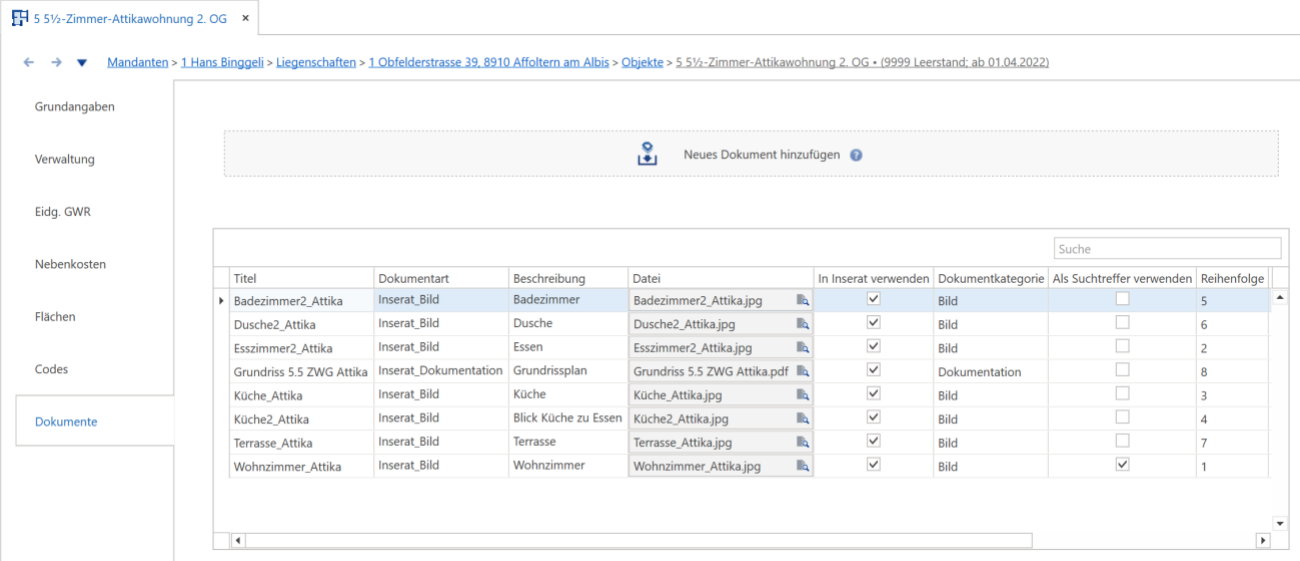The height and width of the screenshot is (561, 1300).
Task: Click the blue help icon after Neues Dokument hinzufügen
Action: [x=856, y=155]
